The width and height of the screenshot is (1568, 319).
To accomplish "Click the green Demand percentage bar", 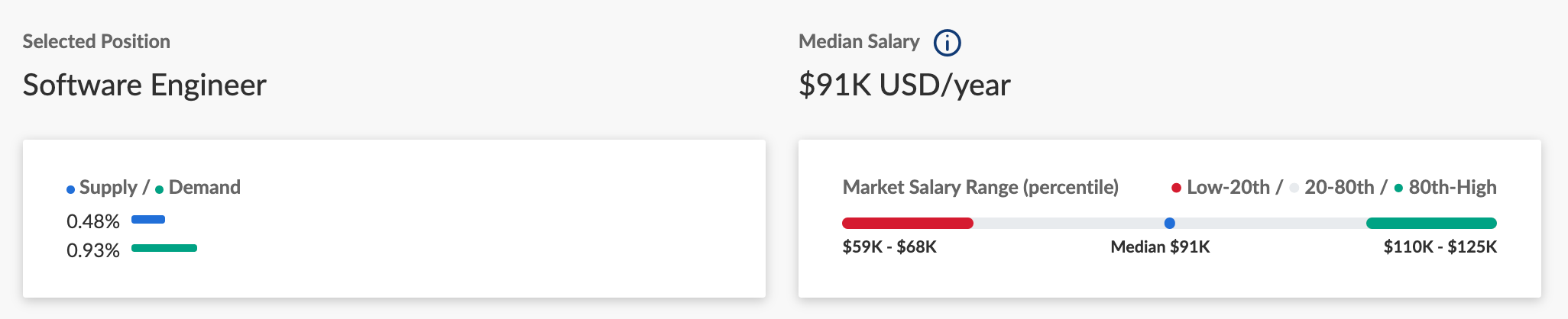I will coord(164,248).
